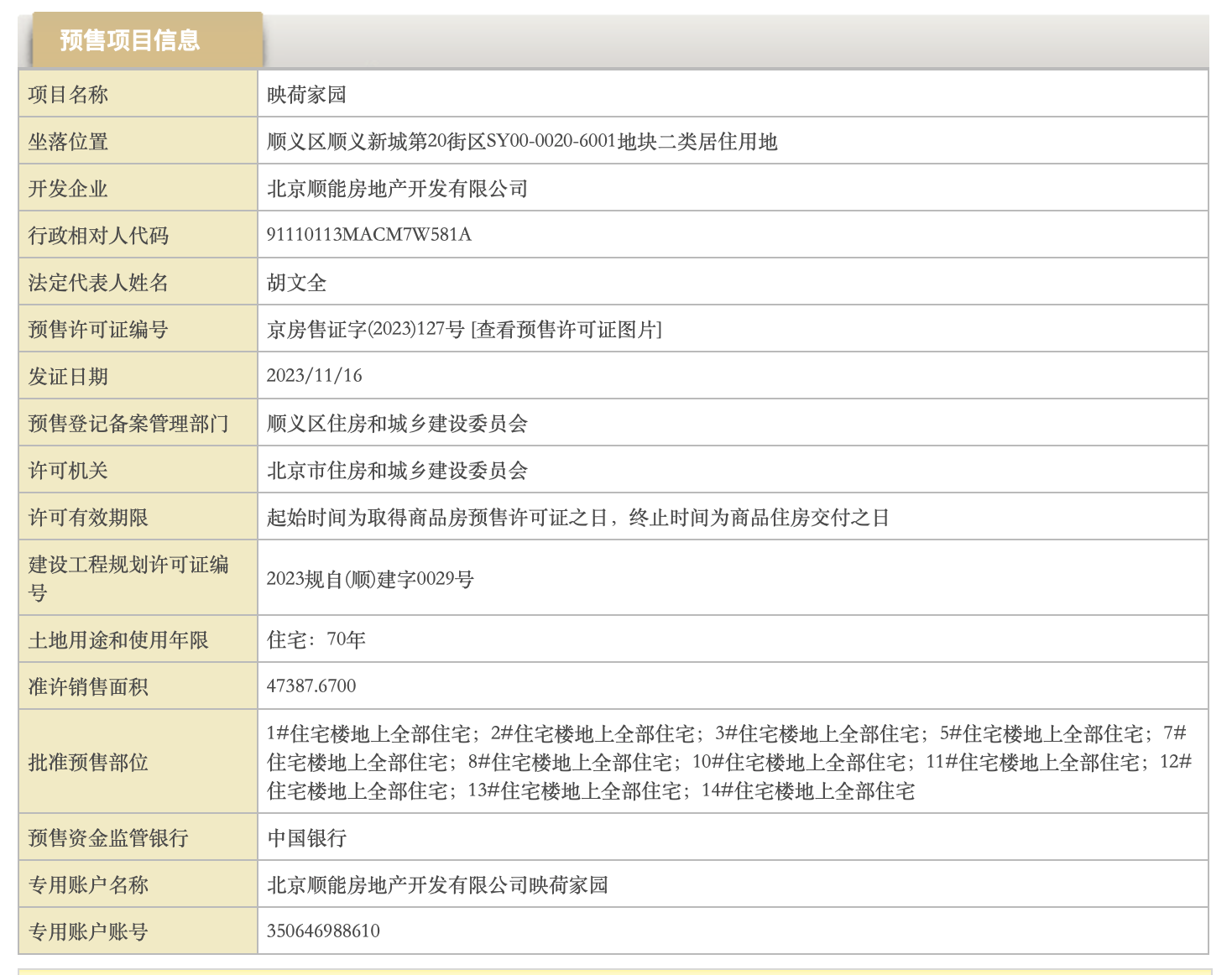This screenshot has height=975, width=1232.
Task: Select value 顺义区住房和城乡建设委员会
Action: 397,424
